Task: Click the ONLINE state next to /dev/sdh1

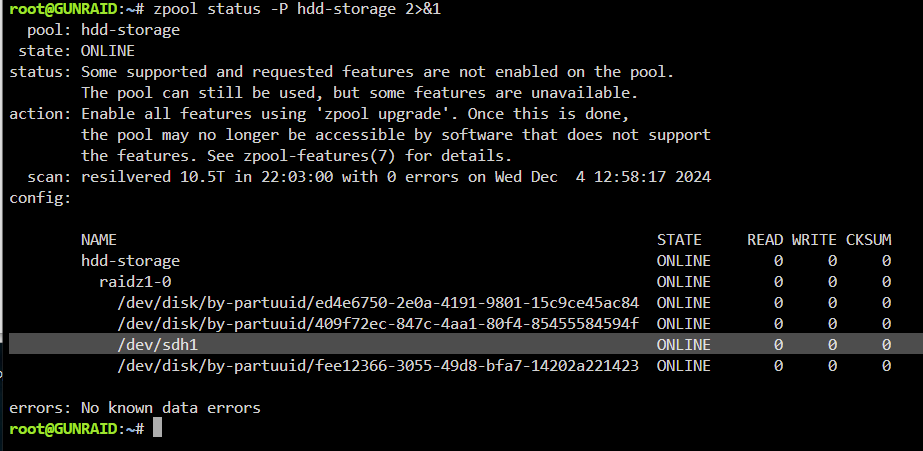Action: coord(684,344)
